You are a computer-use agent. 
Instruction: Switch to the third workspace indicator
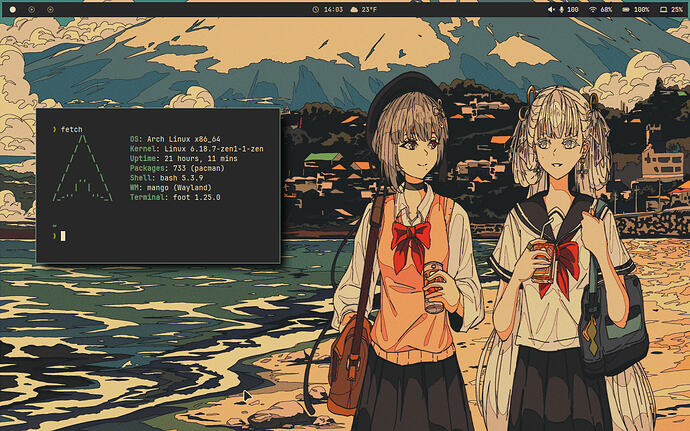click(x=48, y=9)
